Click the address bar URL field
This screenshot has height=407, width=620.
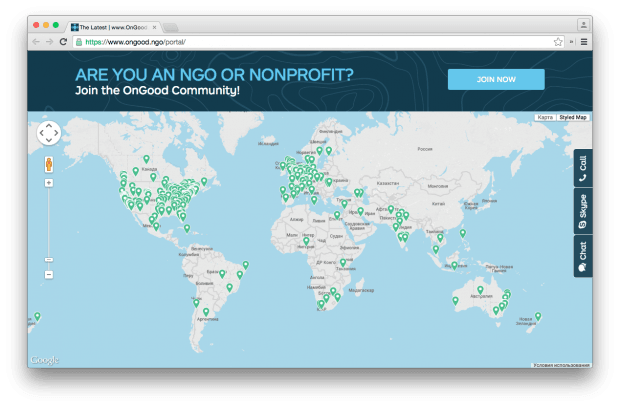point(300,42)
